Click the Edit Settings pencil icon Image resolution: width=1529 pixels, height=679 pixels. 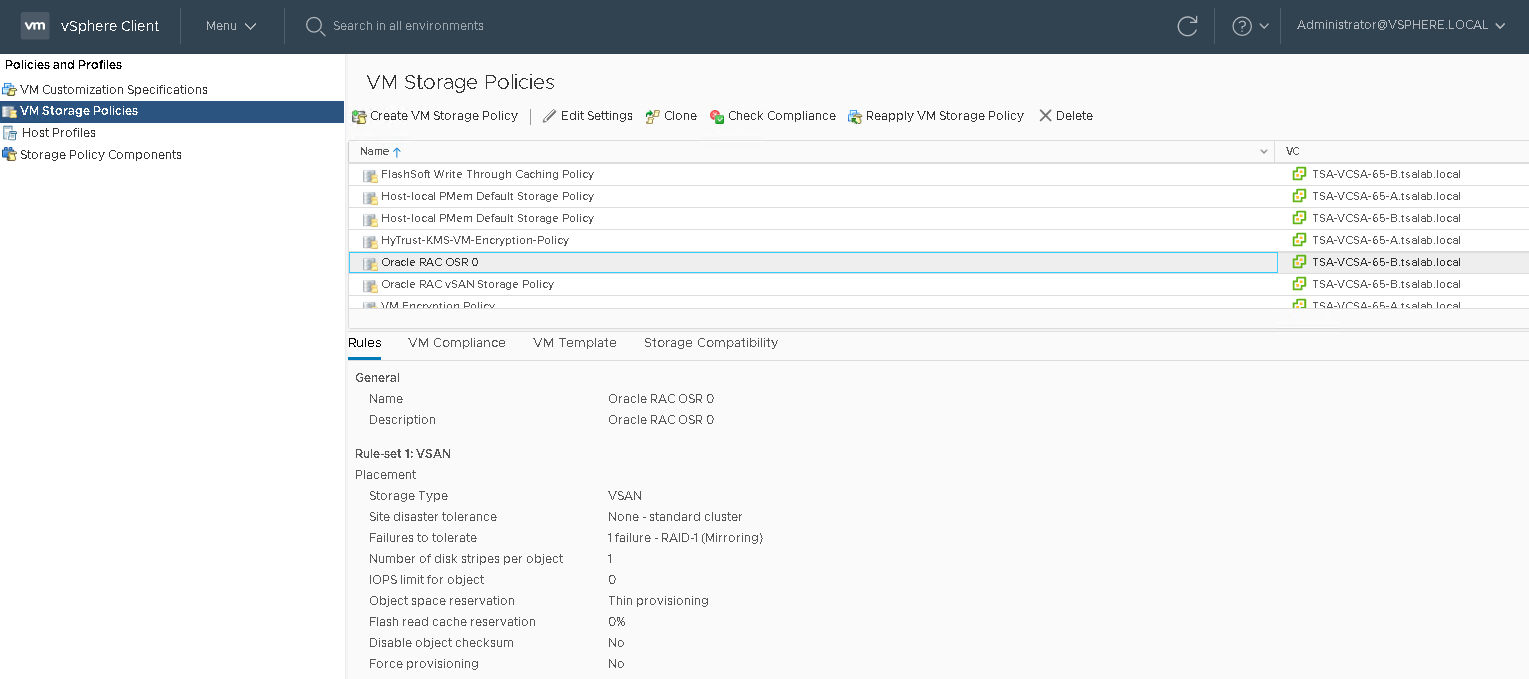549,116
